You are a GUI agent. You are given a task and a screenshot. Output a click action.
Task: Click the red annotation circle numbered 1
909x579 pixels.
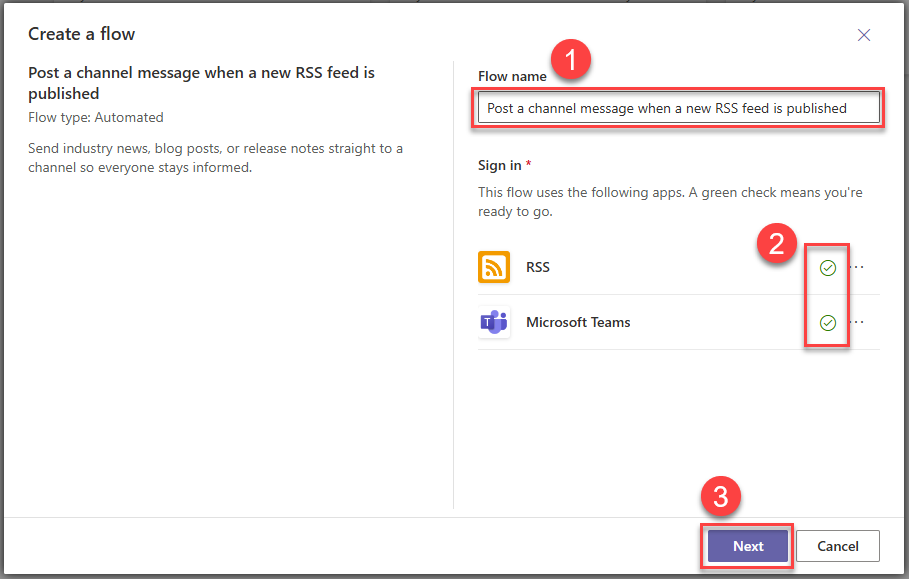571,61
